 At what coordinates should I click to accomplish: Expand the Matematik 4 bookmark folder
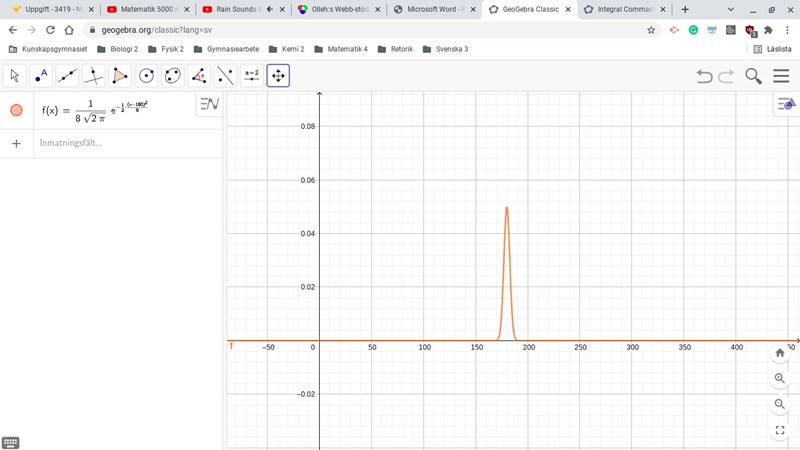coord(340,49)
